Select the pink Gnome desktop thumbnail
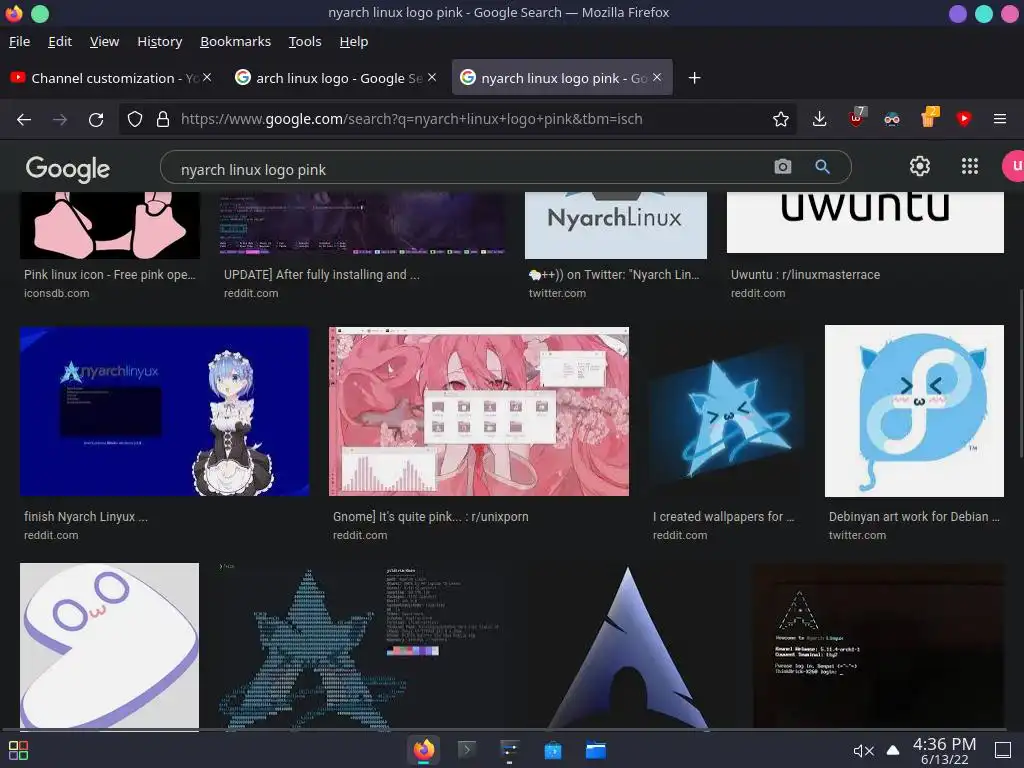The height and width of the screenshot is (768, 1024). pos(479,411)
